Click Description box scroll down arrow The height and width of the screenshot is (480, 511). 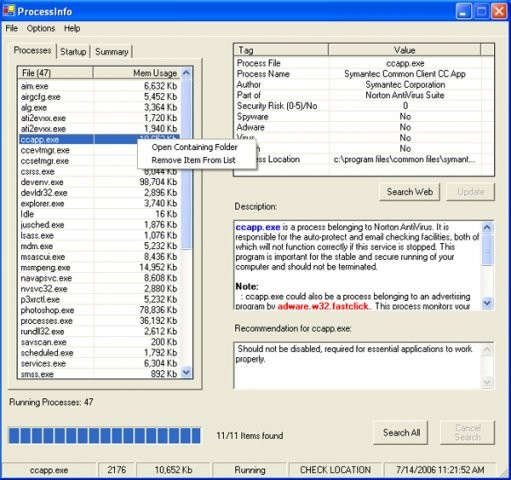click(487, 303)
